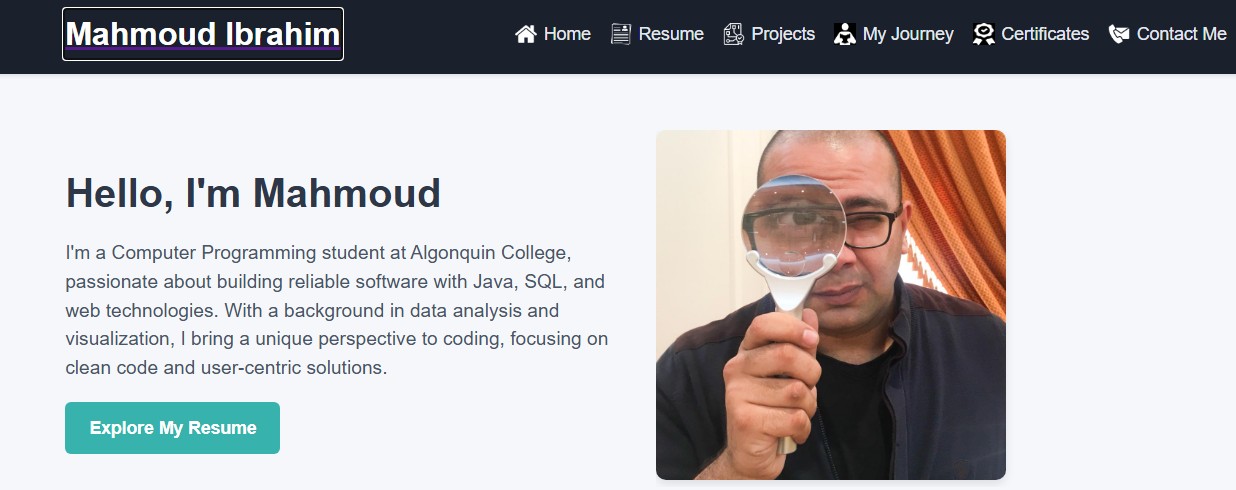Screen dimensions: 1236x490
Task: Click the Projects icon in navbar
Action: [734, 34]
